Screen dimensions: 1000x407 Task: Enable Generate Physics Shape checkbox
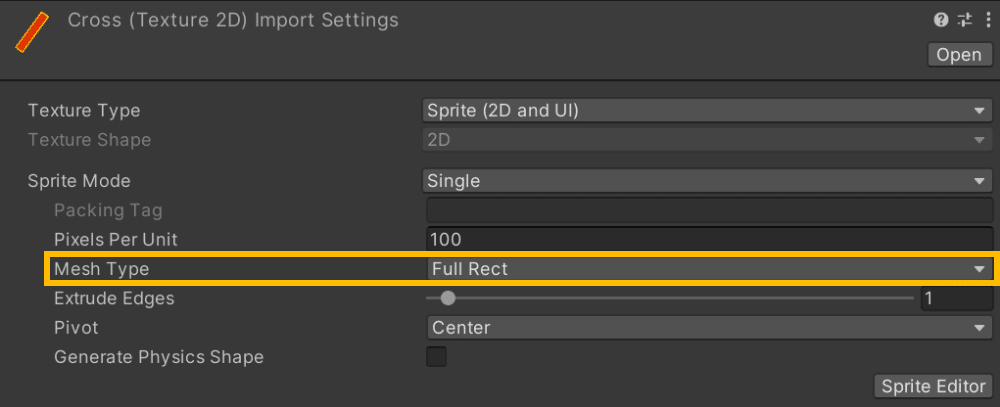(437, 357)
